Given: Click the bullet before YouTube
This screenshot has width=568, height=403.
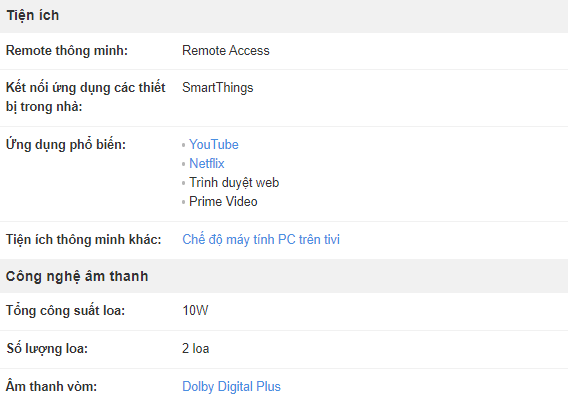Looking at the screenshot, I should (x=184, y=145).
